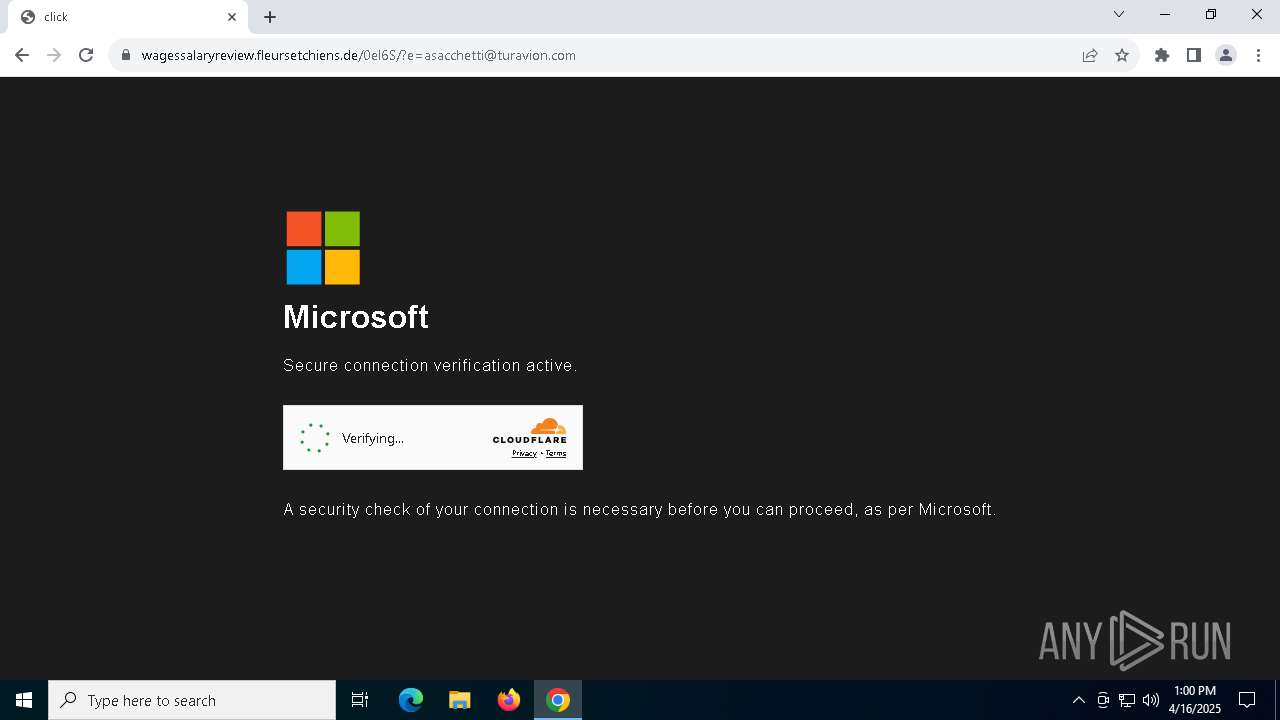Click Chrome icon in taskbar
This screenshot has height=720, width=1280.
tap(558, 700)
